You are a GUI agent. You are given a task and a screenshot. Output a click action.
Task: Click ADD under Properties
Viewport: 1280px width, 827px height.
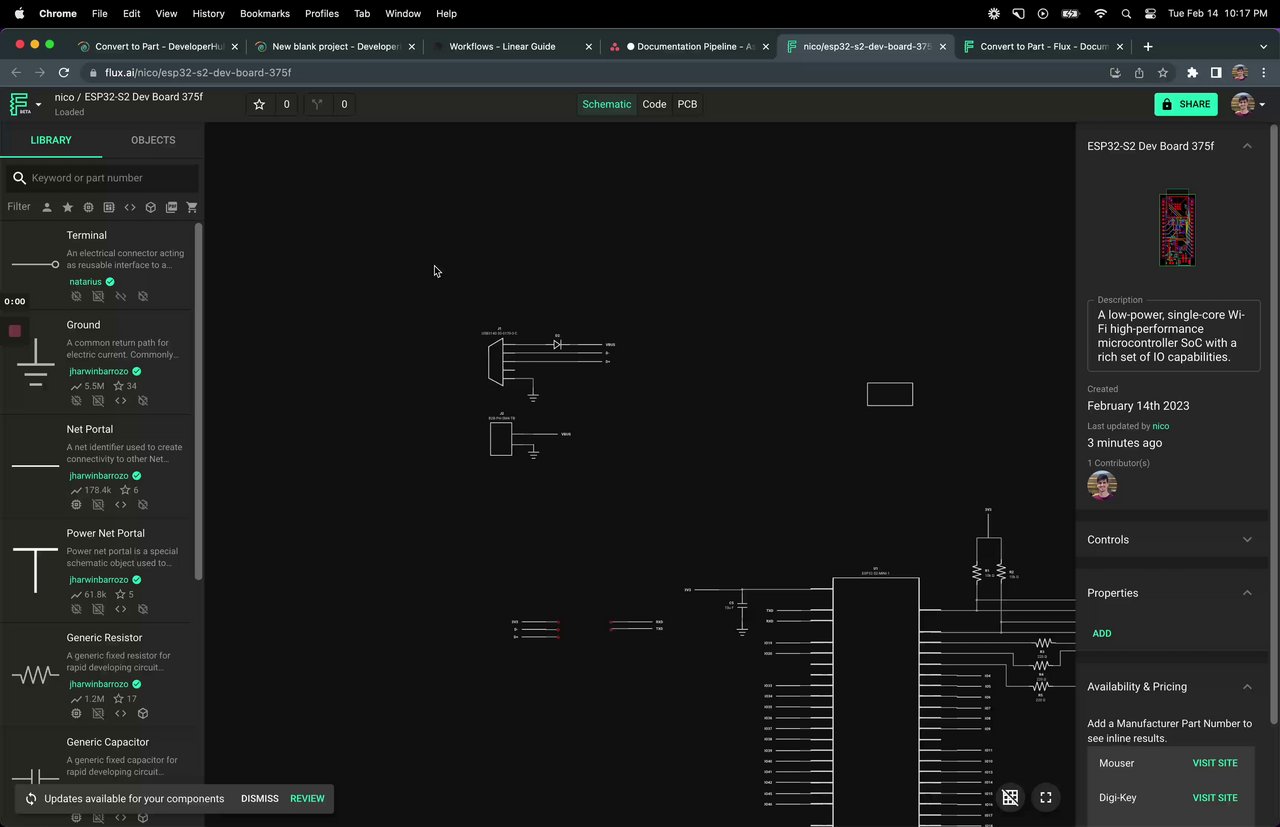pyautogui.click(x=1102, y=633)
